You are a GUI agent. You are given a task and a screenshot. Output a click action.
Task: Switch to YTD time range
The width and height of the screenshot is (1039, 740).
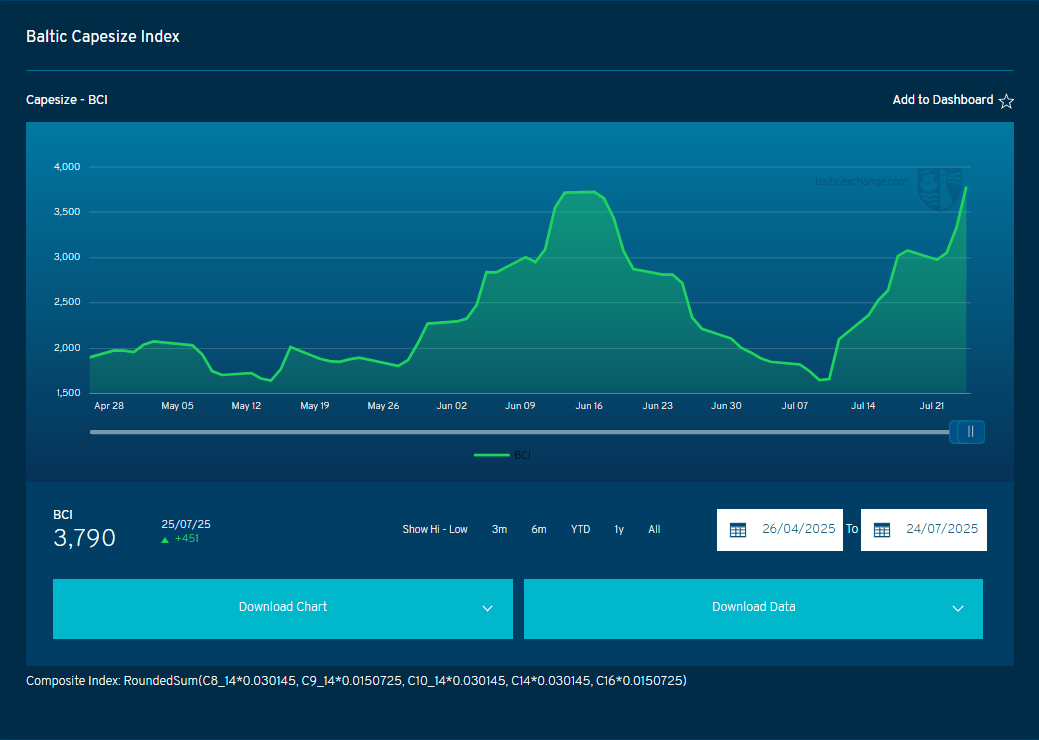[580, 529]
